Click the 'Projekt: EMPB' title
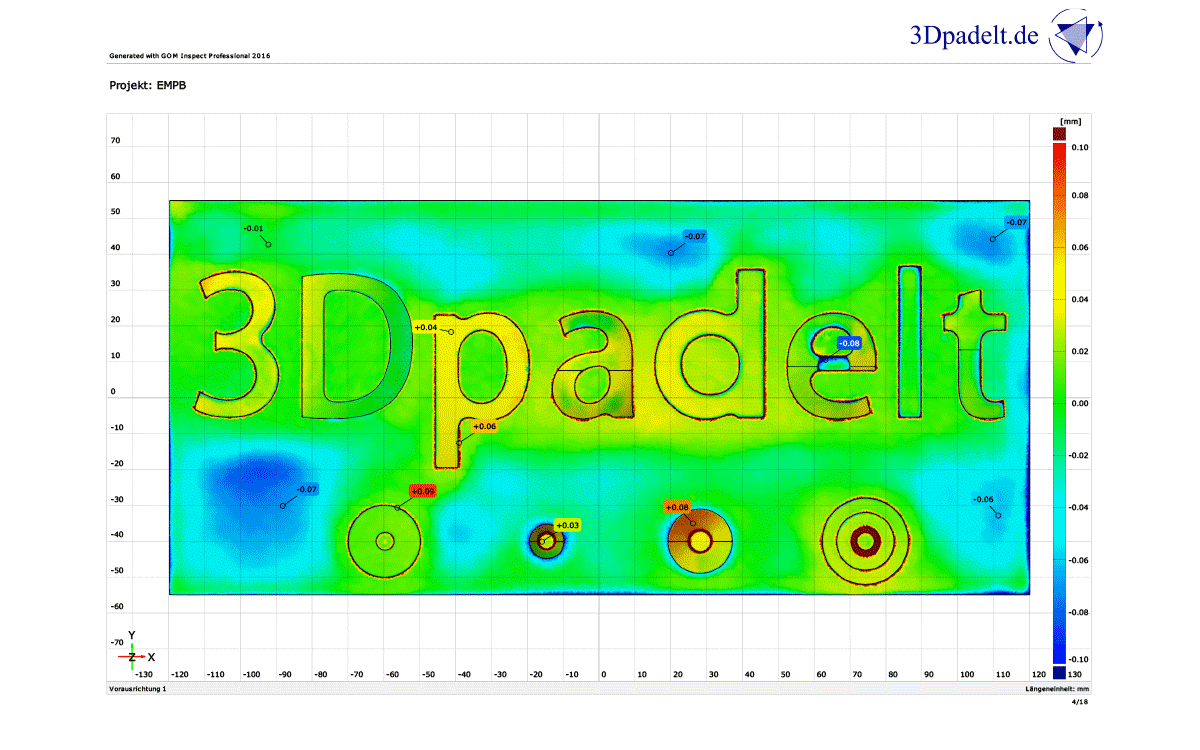The height and width of the screenshot is (750, 1200). click(148, 86)
